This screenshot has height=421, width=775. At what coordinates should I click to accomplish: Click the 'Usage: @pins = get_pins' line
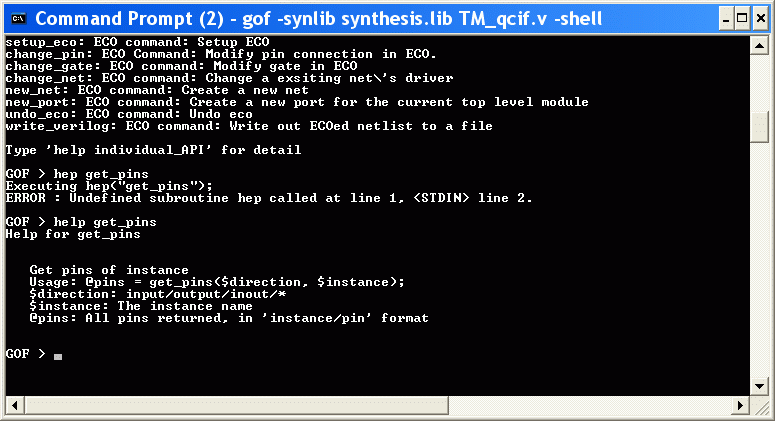(x=217, y=282)
